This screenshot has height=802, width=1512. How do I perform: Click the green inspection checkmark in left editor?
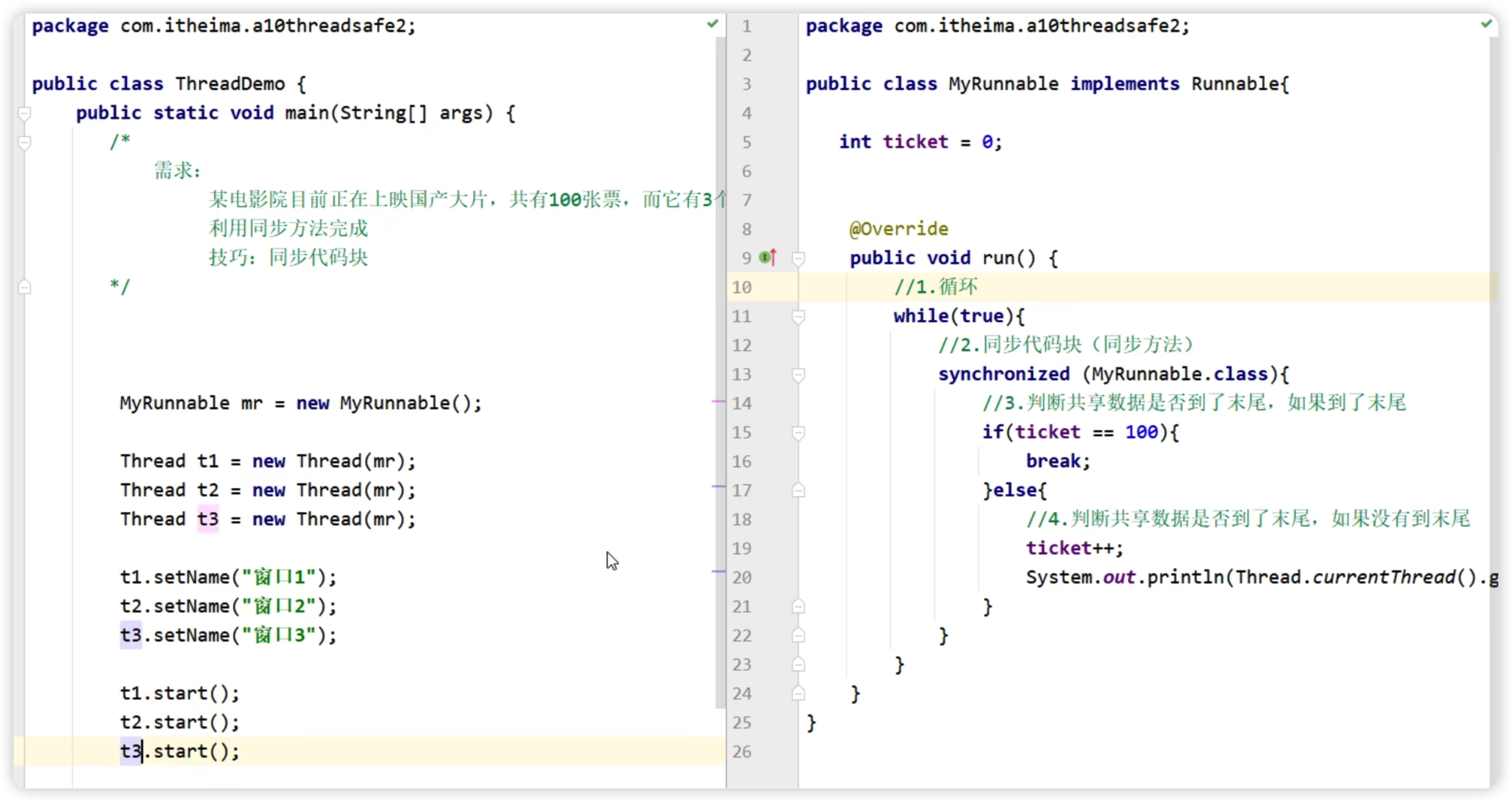click(x=712, y=24)
